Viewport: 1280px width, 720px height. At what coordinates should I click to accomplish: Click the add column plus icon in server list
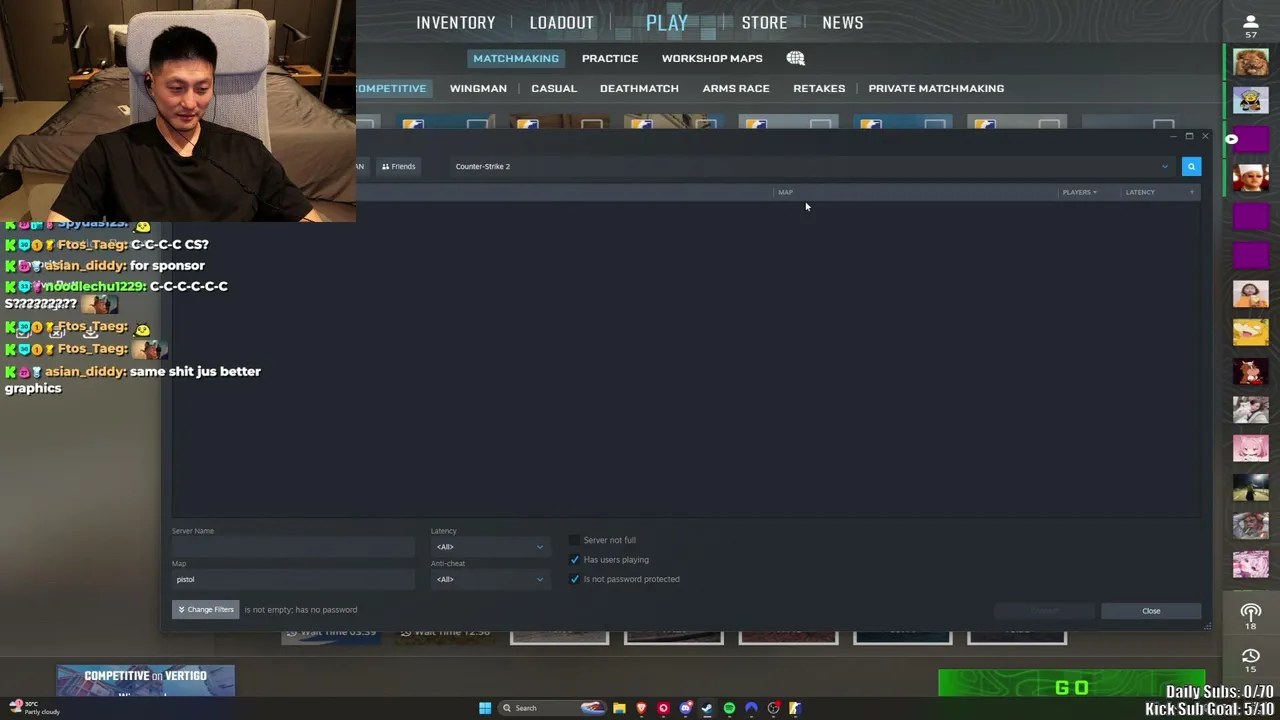tap(1191, 192)
